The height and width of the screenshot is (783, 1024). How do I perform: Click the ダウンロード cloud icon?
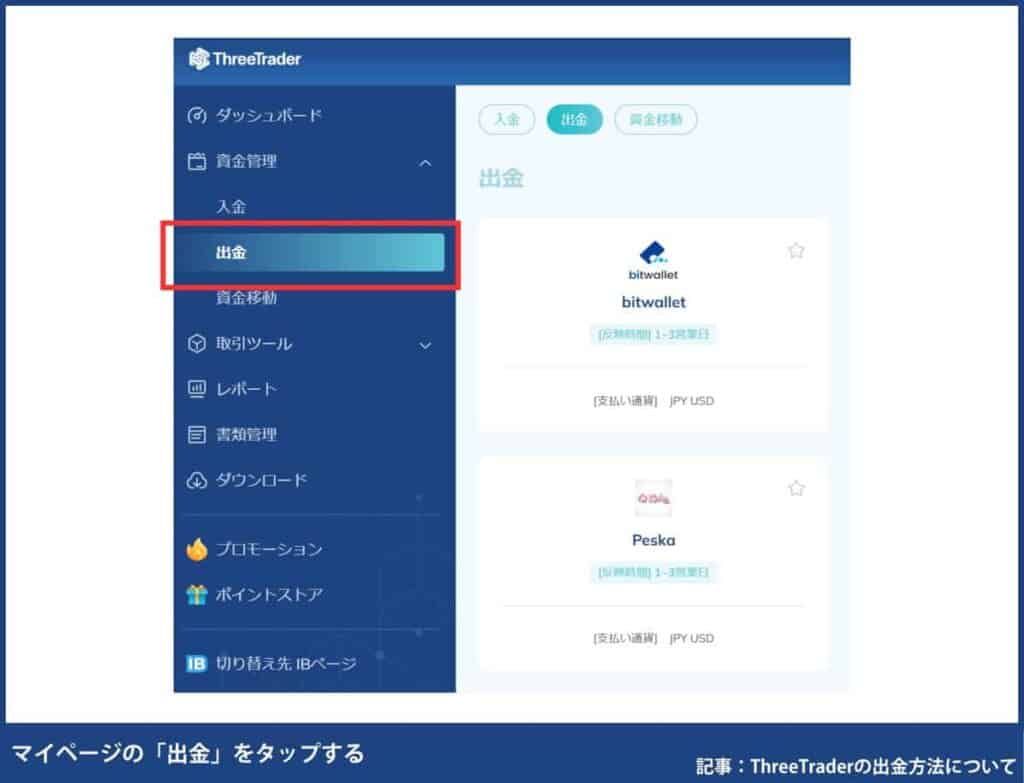pos(197,481)
